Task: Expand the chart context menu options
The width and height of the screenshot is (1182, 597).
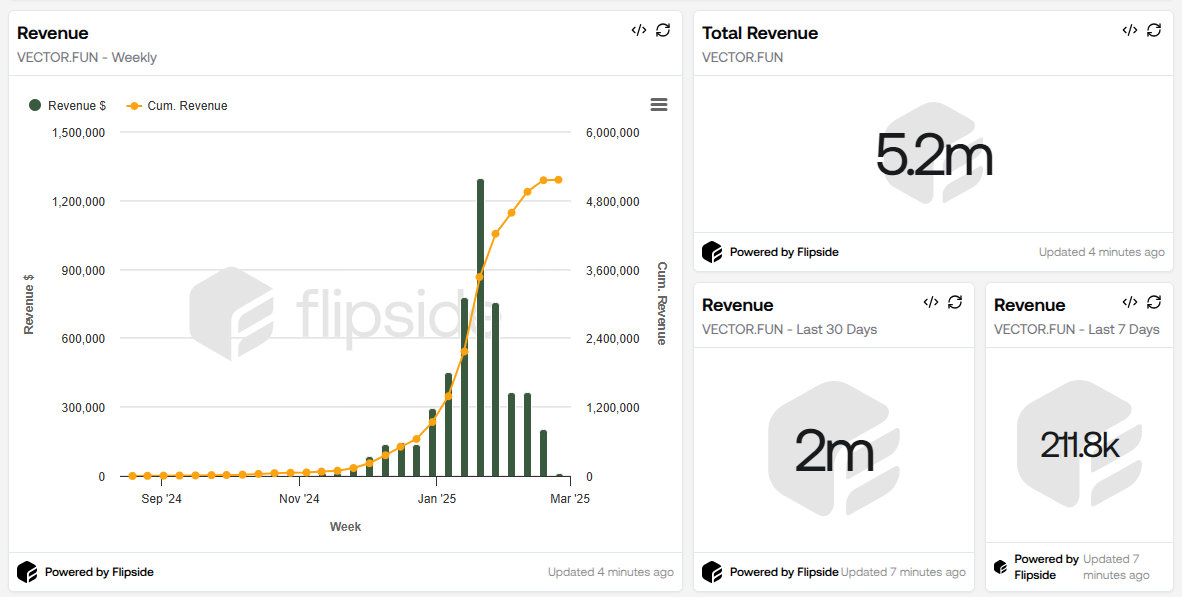Action: coord(658,104)
